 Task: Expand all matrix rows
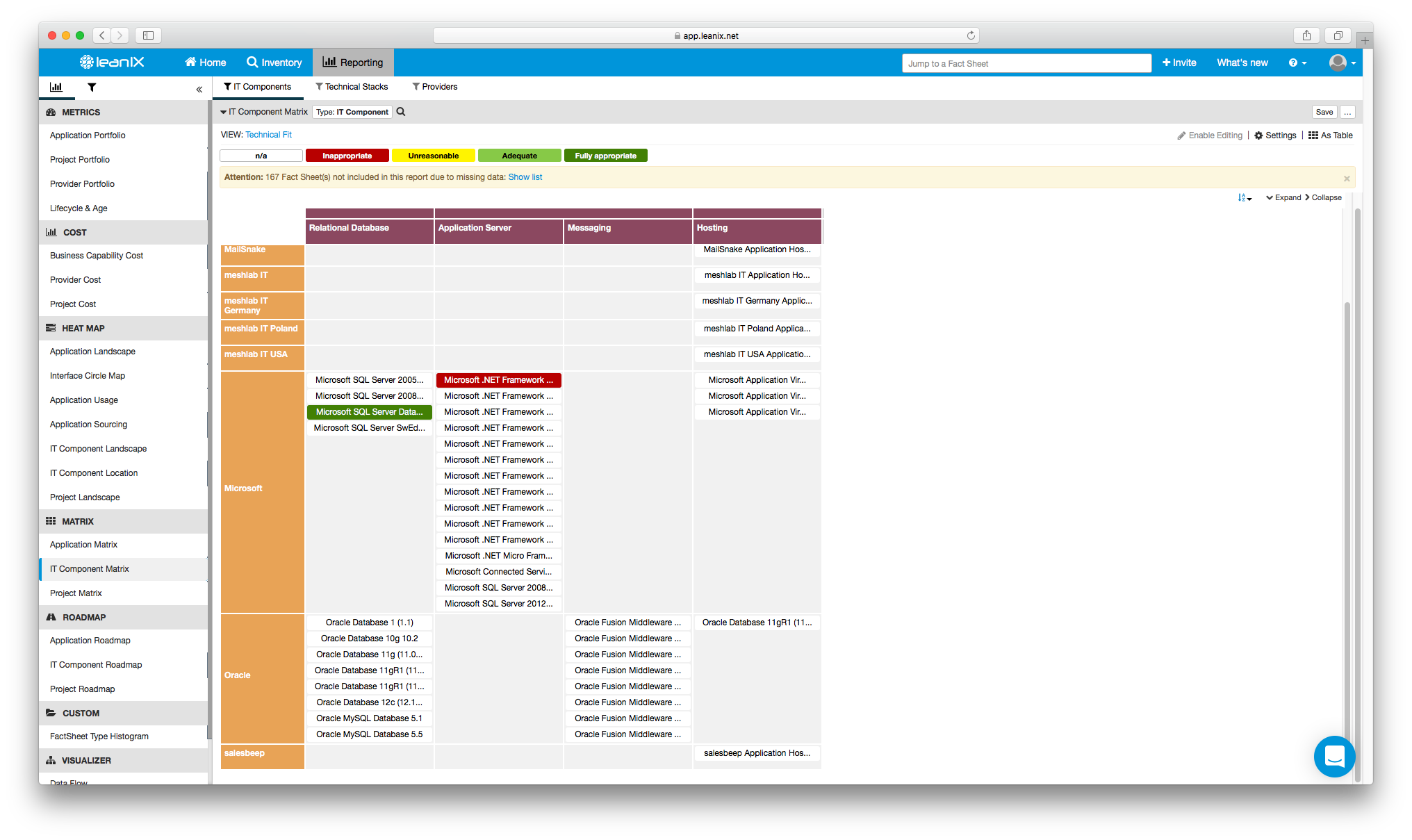(x=1283, y=198)
